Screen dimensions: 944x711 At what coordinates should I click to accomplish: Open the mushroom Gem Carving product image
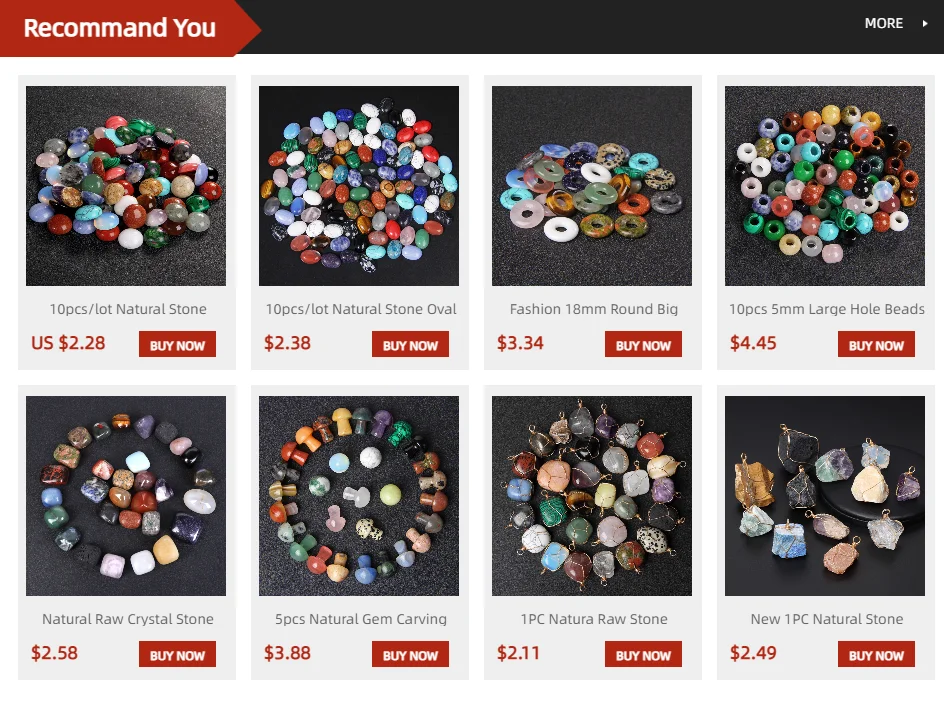(x=359, y=495)
